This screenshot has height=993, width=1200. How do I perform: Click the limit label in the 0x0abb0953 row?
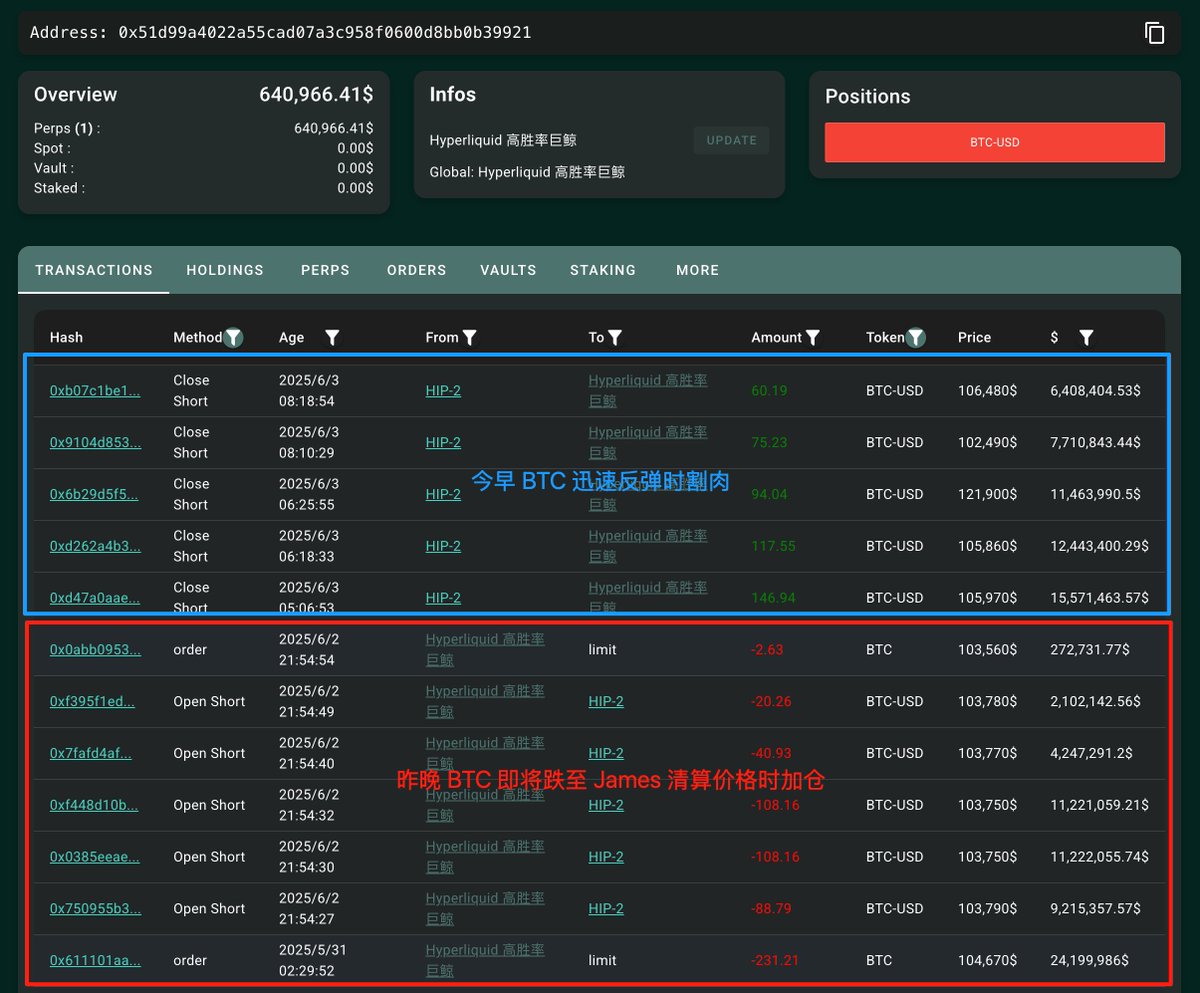click(x=602, y=650)
